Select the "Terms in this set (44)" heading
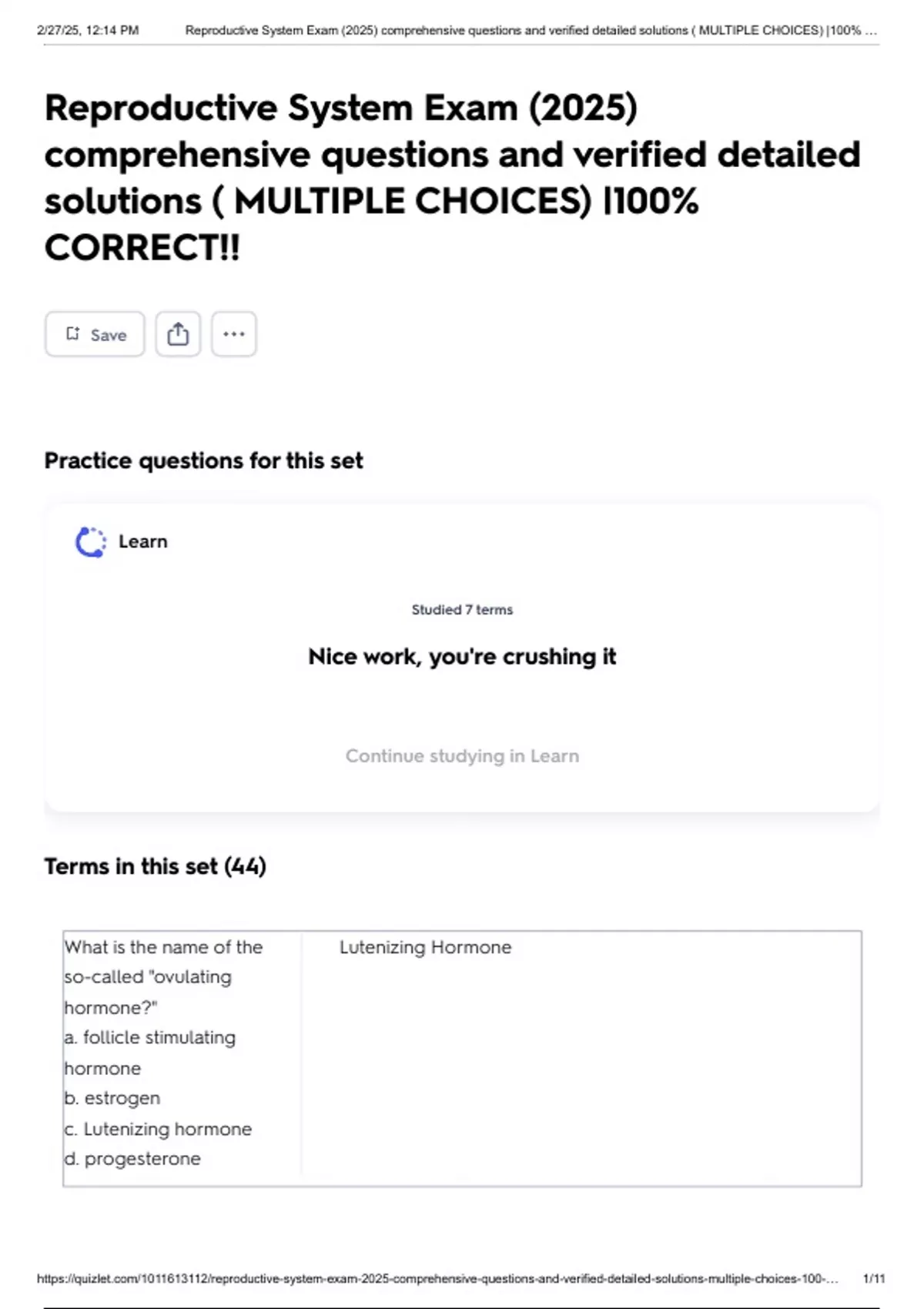This screenshot has width=924, height=1309. tap(155, 866)
